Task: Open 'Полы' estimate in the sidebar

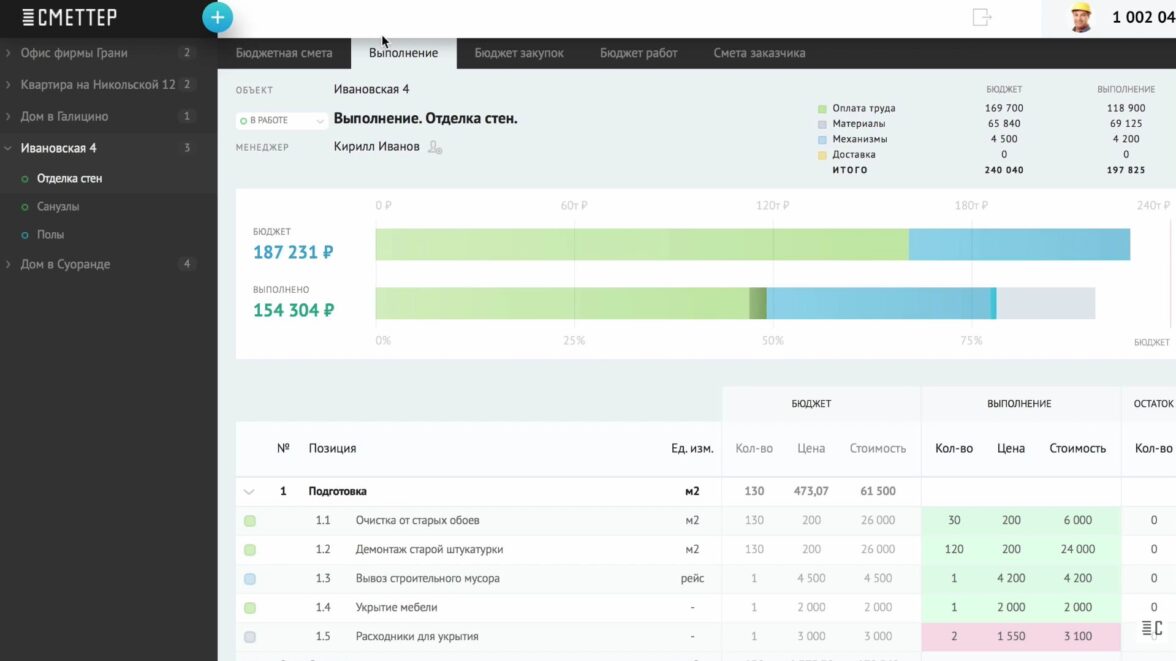Action: (50, 235)
